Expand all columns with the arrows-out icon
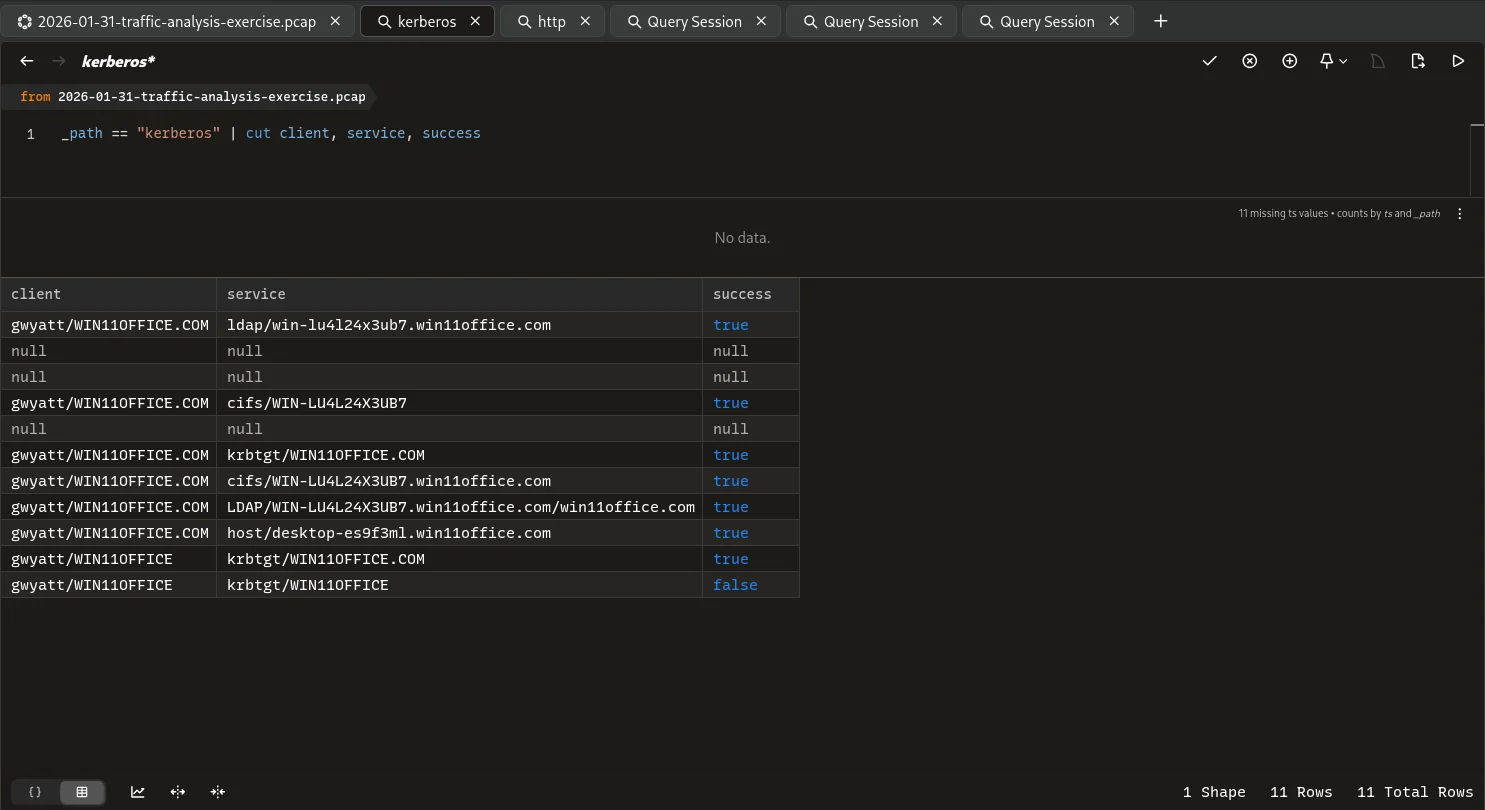This screenshot has width=1485, height=810. 178,792
